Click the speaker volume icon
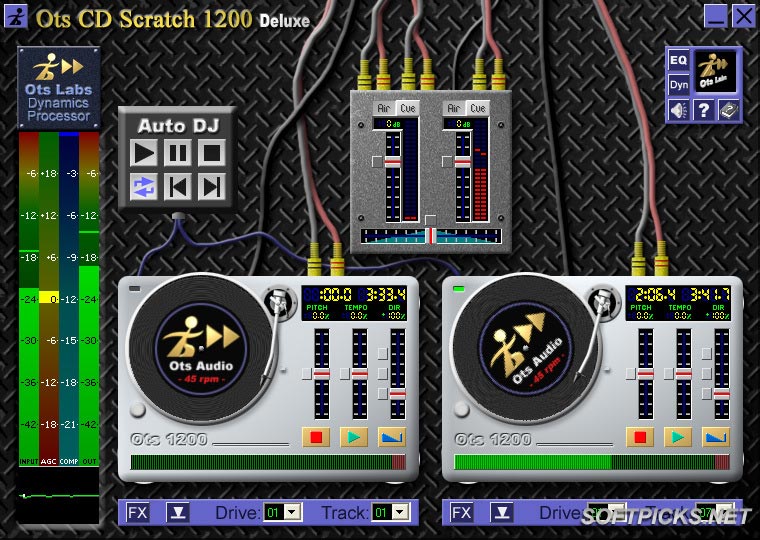This screenshot has width=760, height=540. click(x=679, y=110)
